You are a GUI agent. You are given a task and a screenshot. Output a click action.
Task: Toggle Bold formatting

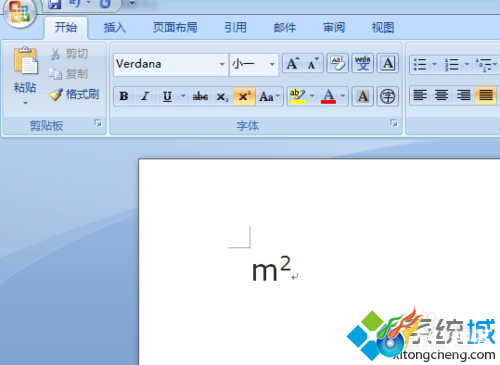pos(124,97)
